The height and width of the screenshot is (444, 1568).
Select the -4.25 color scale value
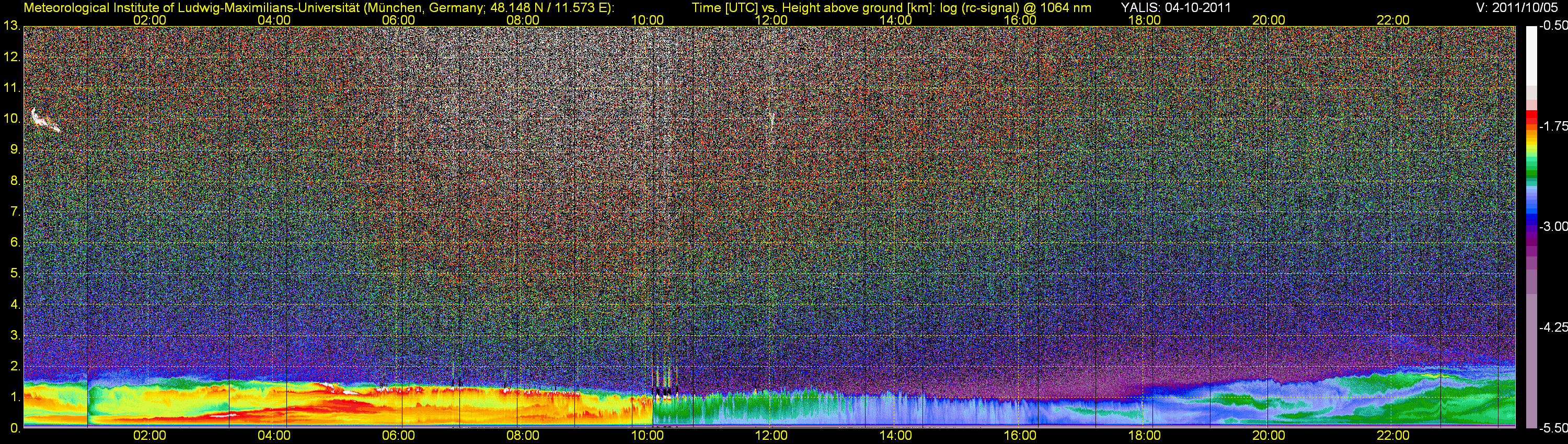1553,327
